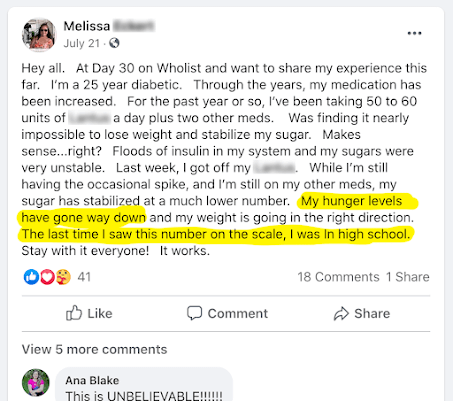Click the Like button label
Image resolution: width=453 pixels, height=401 pixels.
pos(100,313)
